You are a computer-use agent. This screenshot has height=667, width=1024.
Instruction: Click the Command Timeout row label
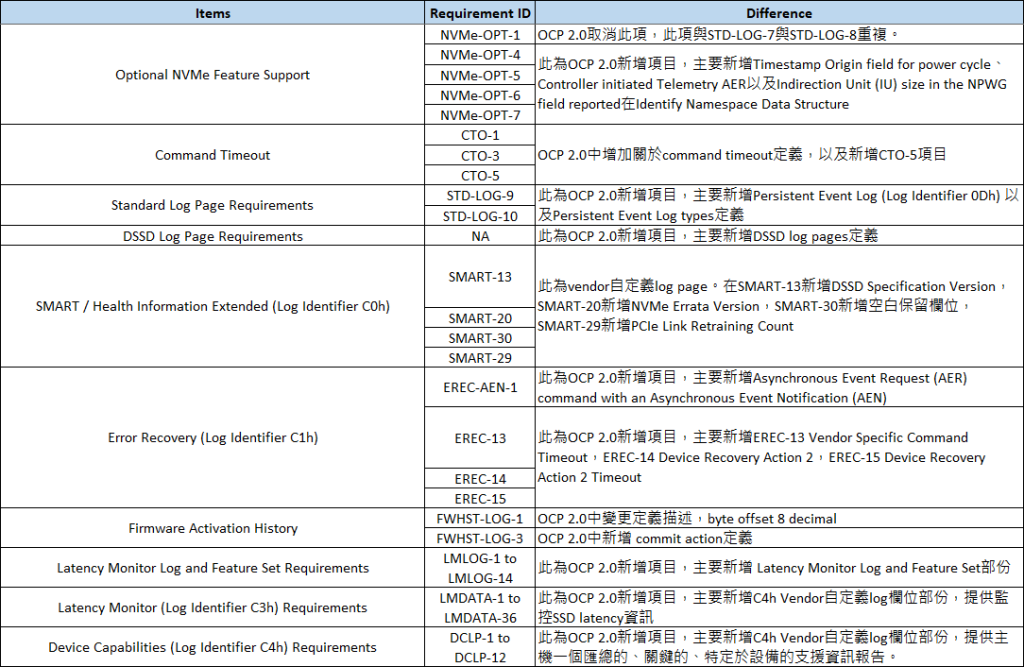pos(212,155)
